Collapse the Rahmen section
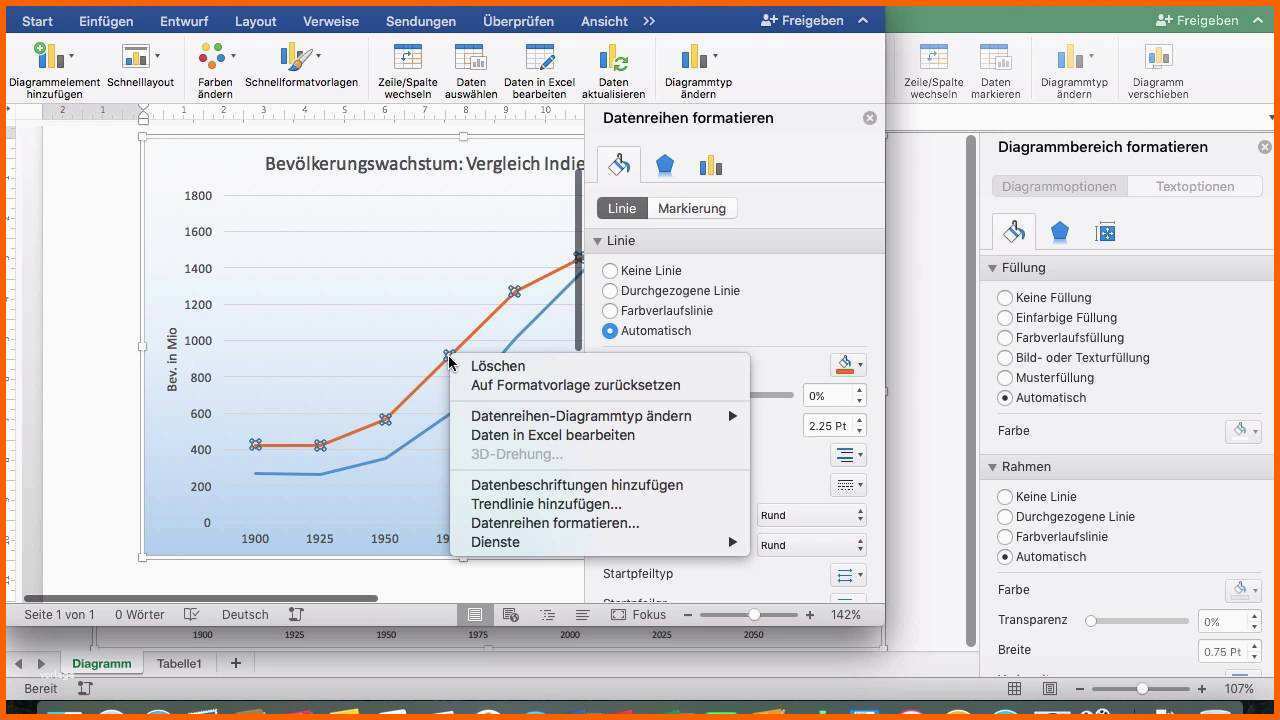The width and height of the screenshot is (1280, 720). pos(993,467)
